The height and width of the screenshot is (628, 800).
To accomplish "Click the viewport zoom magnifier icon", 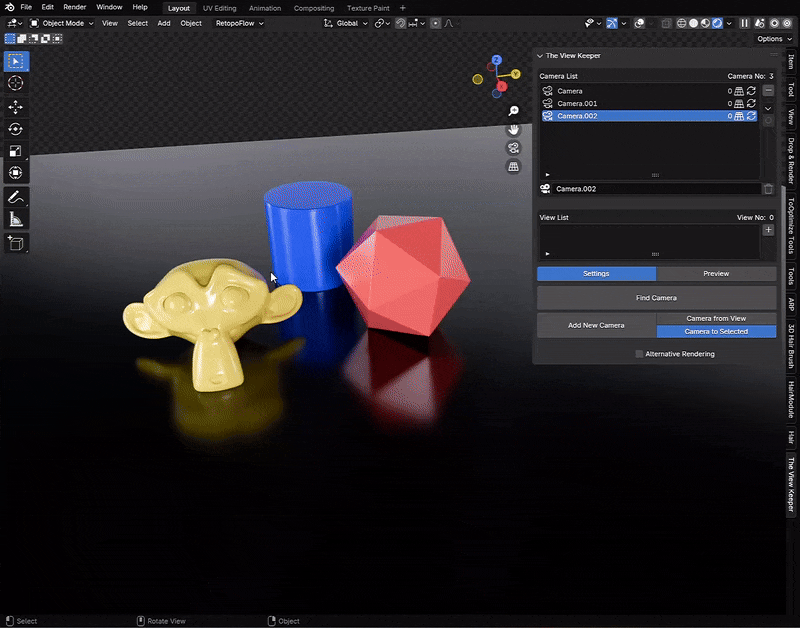I will [513, 111].
